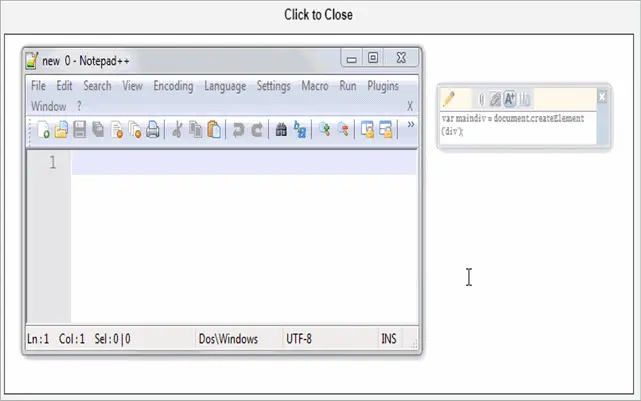641x401 pixels.
Task: Click the 'Sel:0|0' status bar entry
Action: (x=112, y=339)
